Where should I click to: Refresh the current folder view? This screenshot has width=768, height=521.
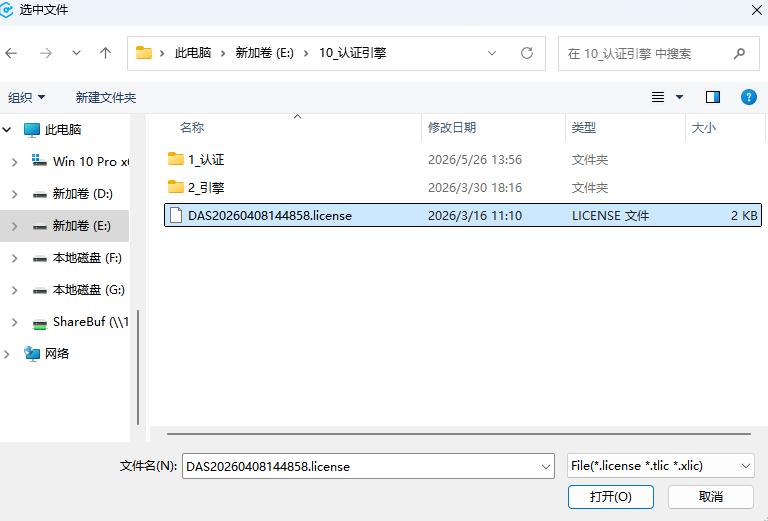tap(527, 53)
